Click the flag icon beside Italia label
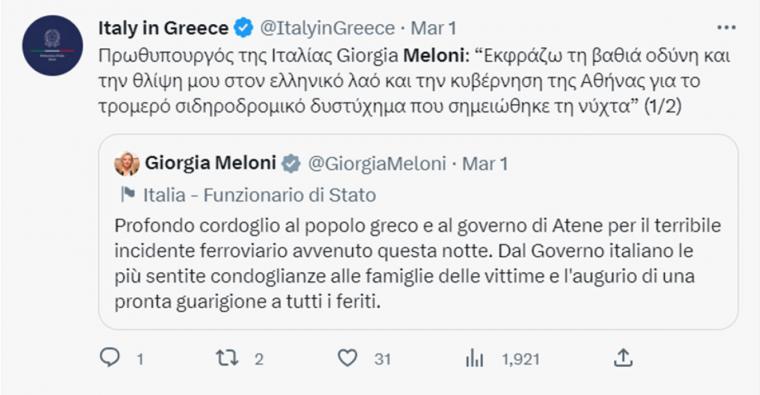Image resolution: width=760 pixels, height=395 pixels. coord(127,195)
